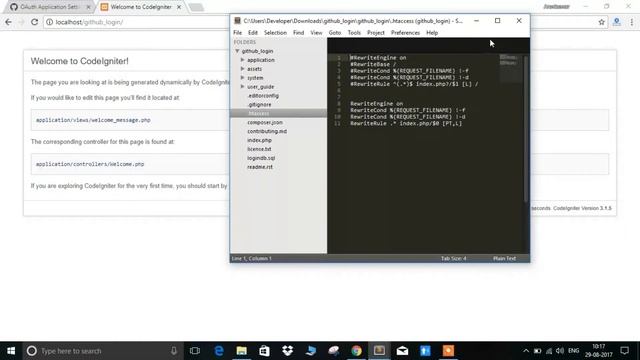
Task: Open readme.rst from the sidebar
Action: pos(260,167)
